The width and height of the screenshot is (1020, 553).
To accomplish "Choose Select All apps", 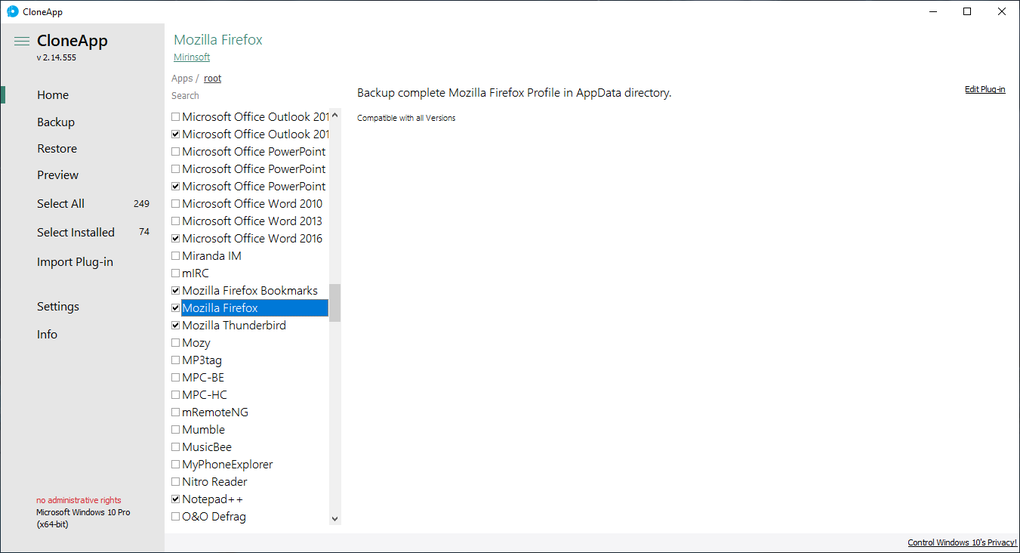I will tap(60, 204).
